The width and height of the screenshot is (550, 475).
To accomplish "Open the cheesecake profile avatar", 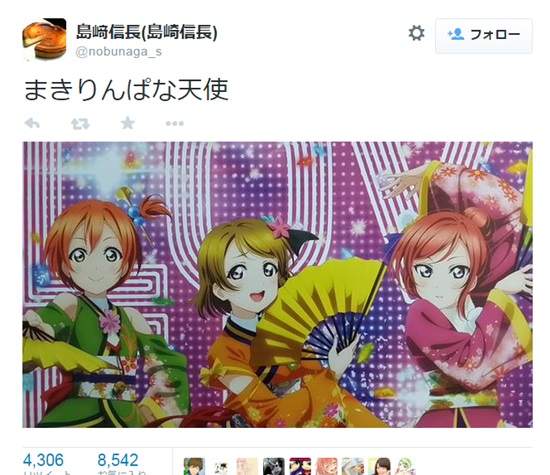I will [x=44, y=39].
